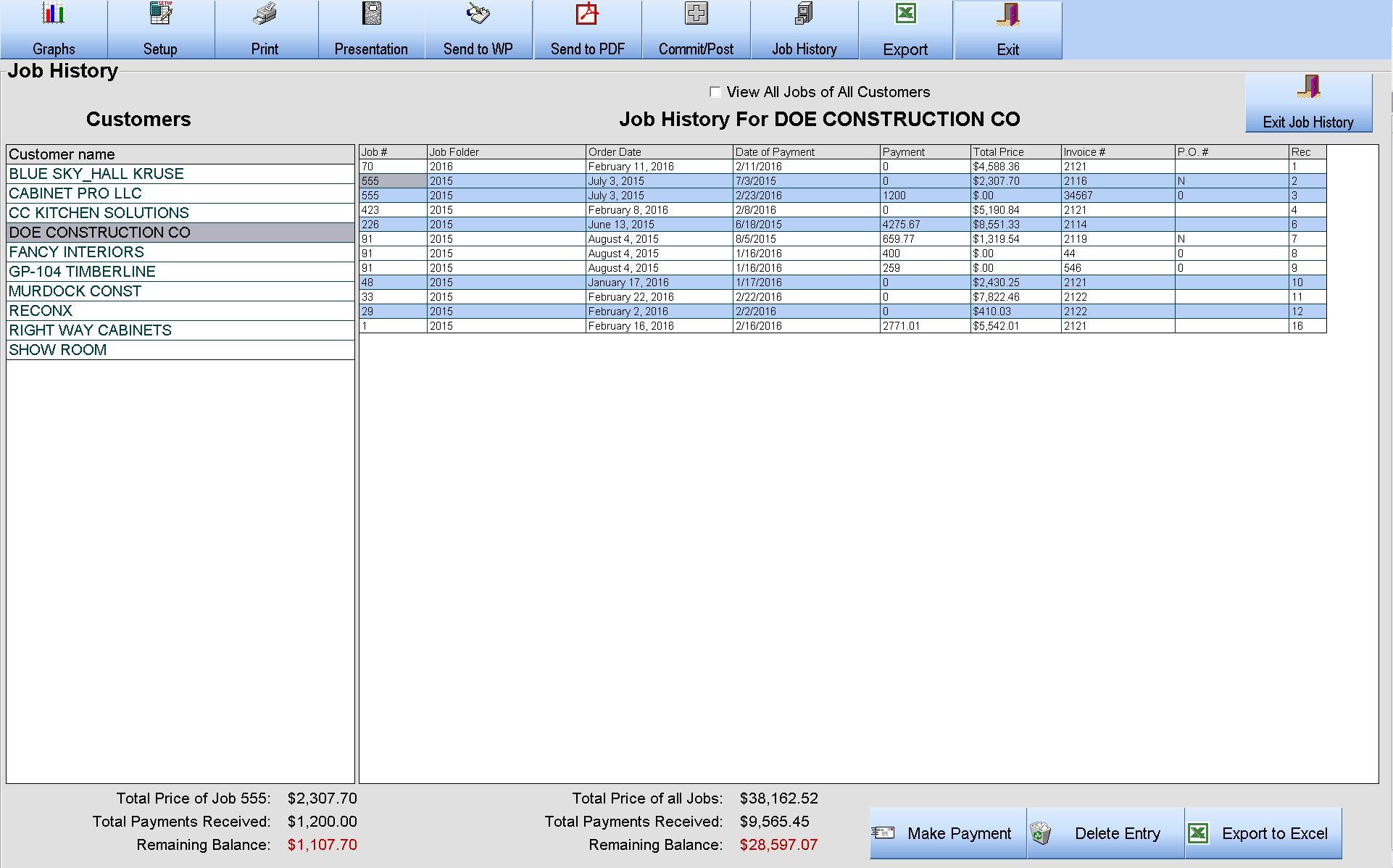Viewport: 1393px width, 868px height.
Task: Click invoice number 2116
Action: pyautogui.click(x=1118, y=181)
